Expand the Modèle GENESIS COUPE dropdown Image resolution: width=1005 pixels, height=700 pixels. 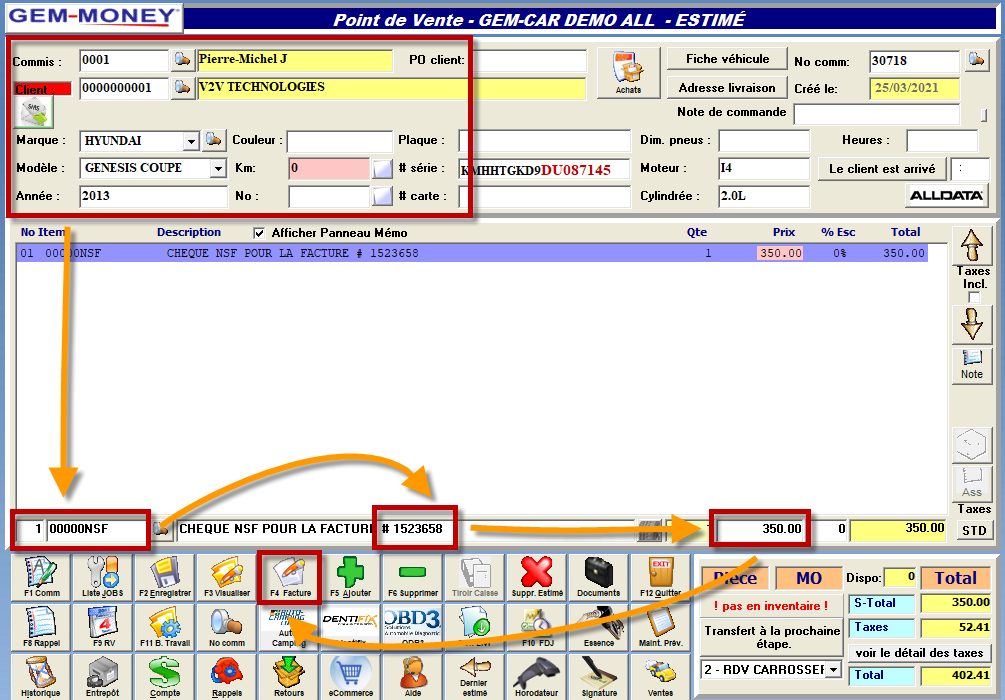219,169
